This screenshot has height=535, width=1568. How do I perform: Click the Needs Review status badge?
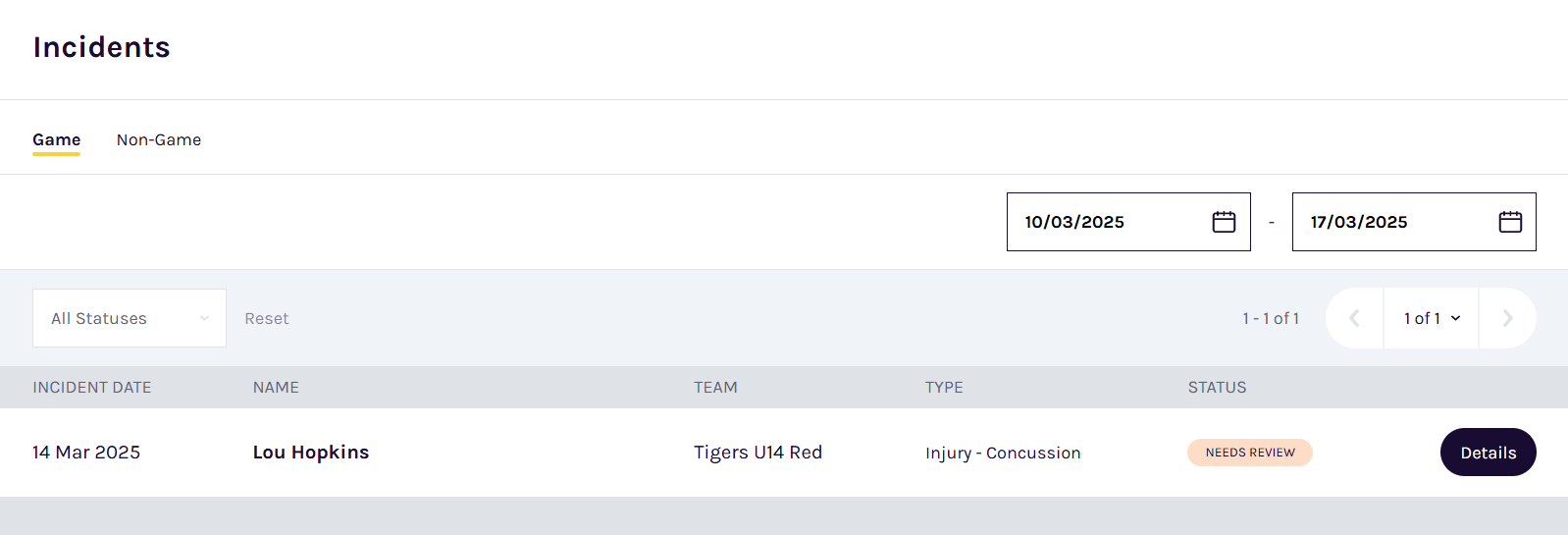click(x=1249, y=453)
